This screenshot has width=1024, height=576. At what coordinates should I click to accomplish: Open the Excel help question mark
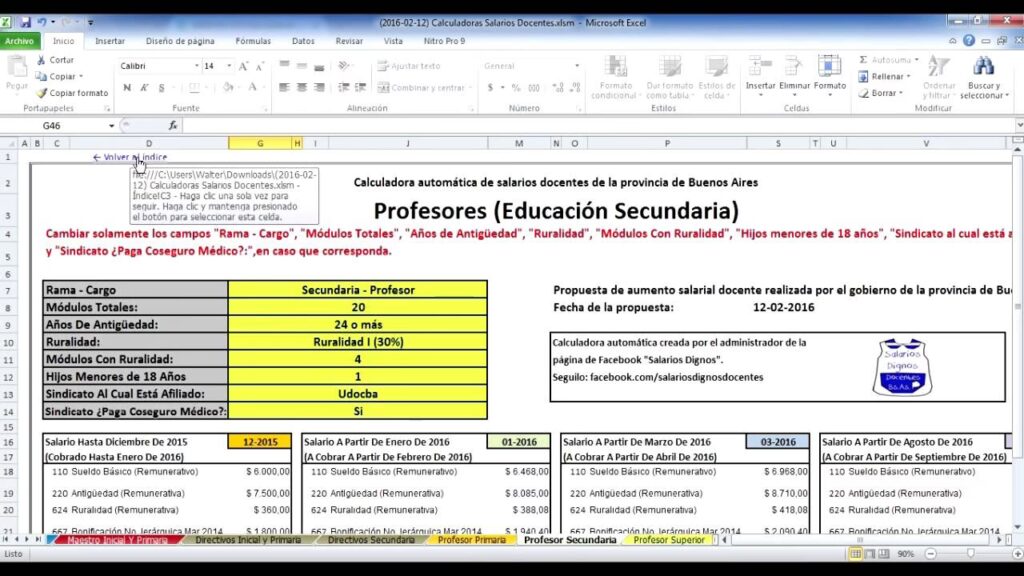[x=968, y=41]
